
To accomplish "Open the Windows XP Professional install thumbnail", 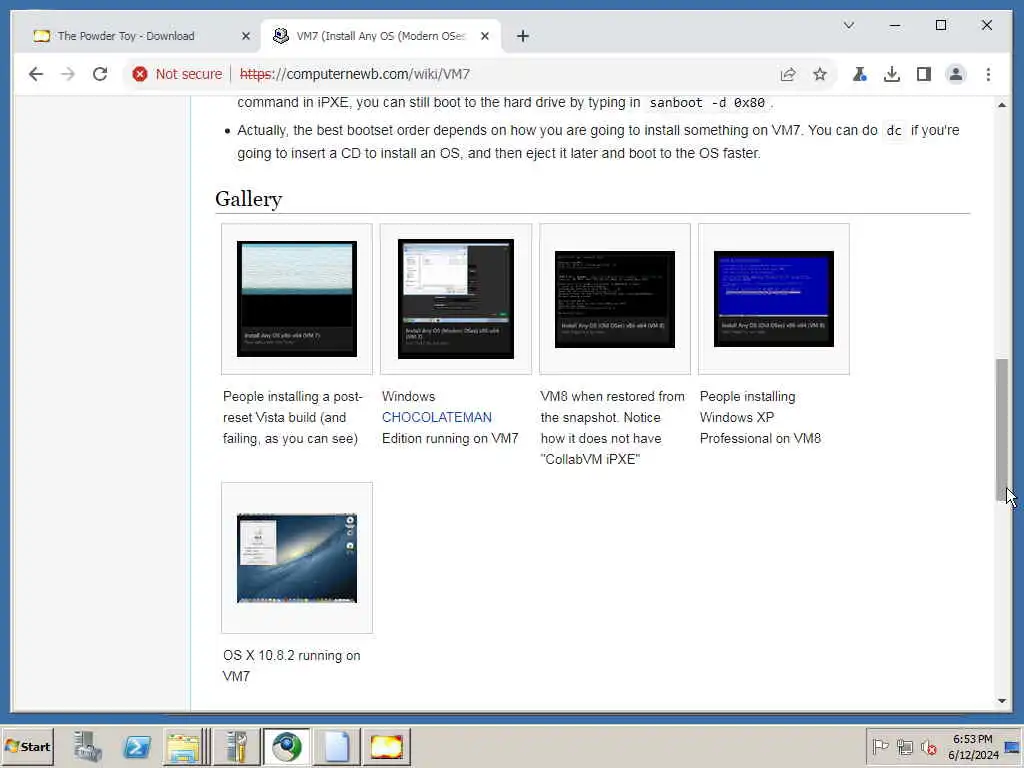I will 774,299.
